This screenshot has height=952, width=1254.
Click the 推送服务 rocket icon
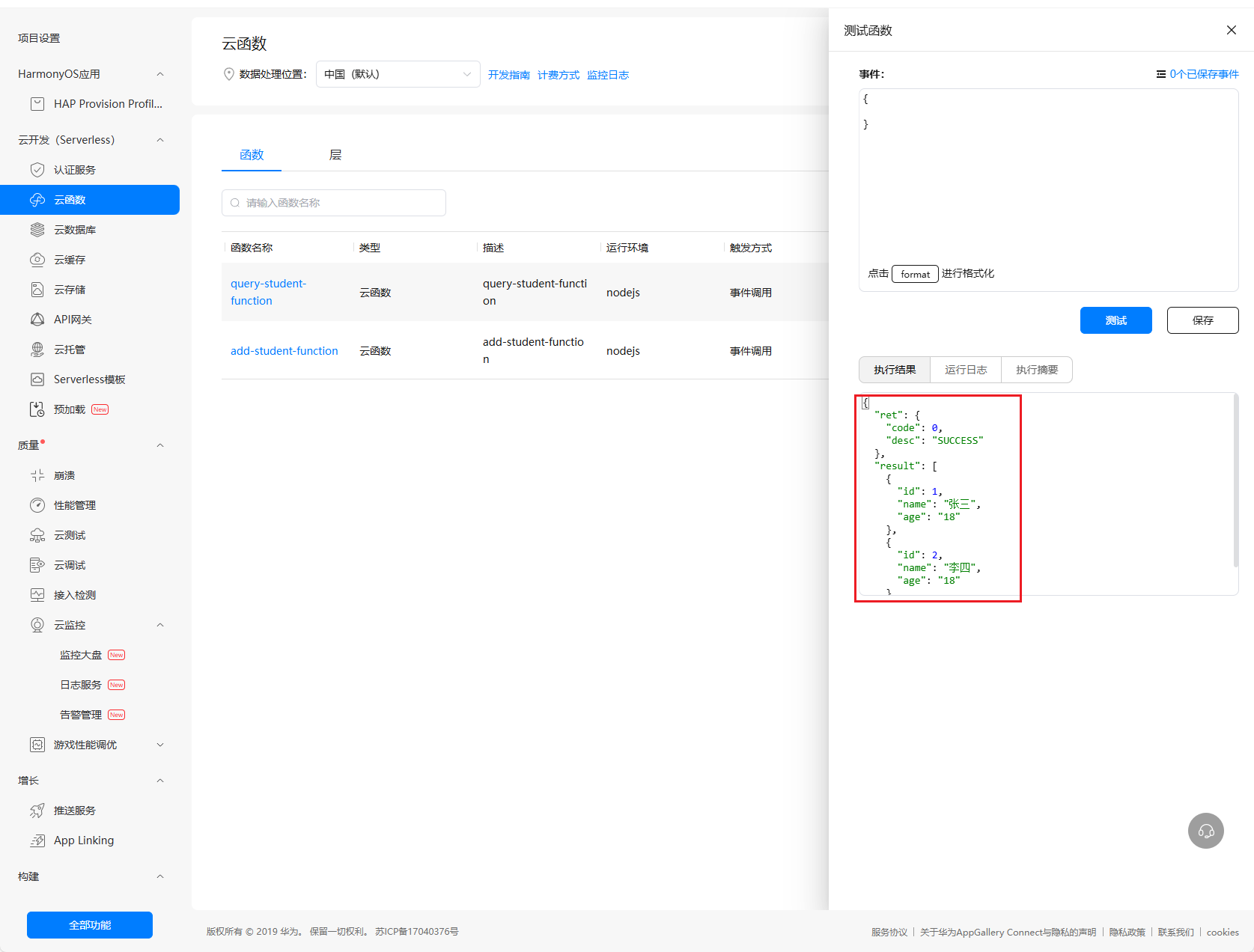[x=37, y=811]
